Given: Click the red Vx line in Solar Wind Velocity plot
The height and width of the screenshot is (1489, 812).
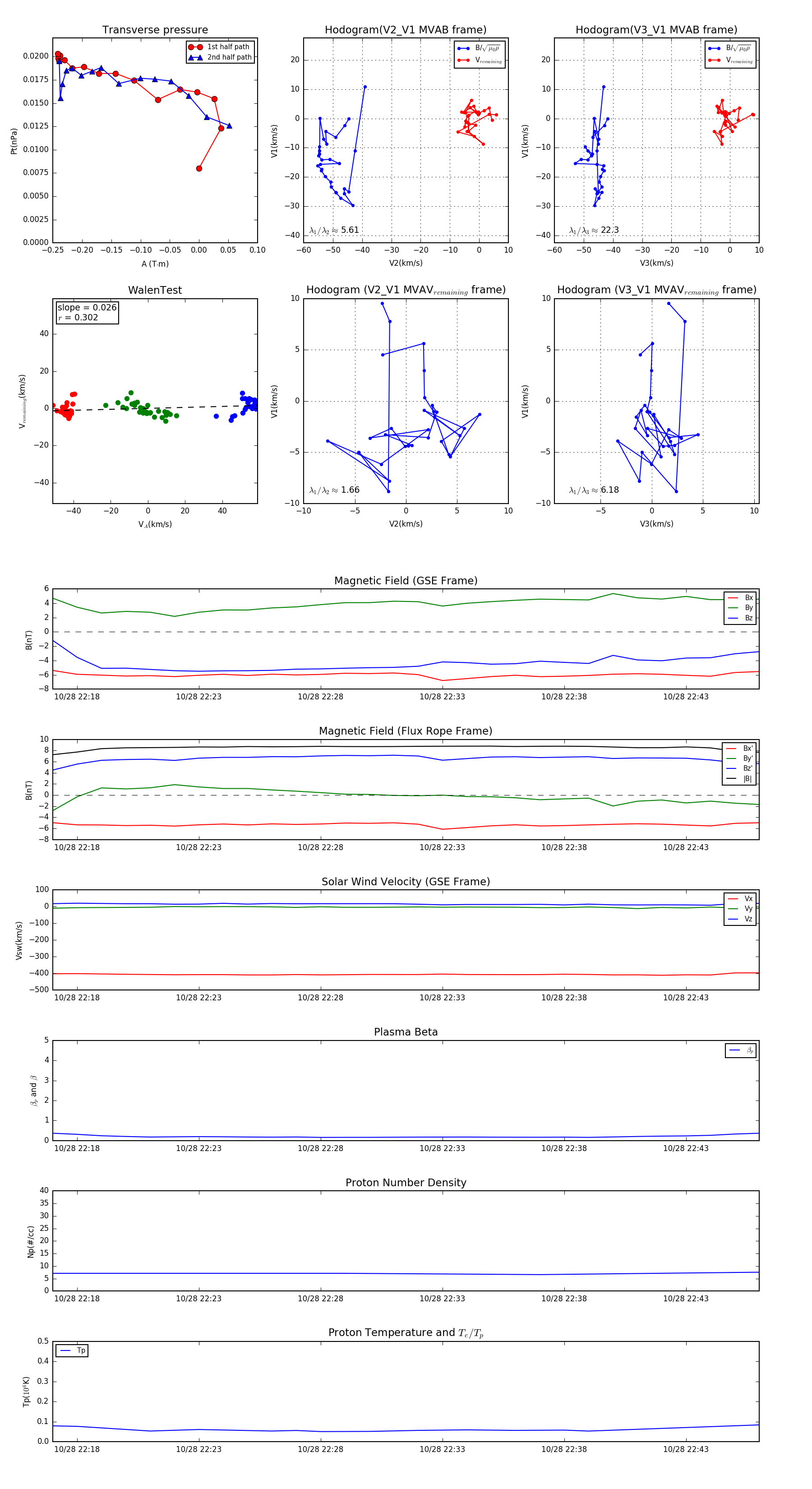Looking at the screenshot, I should (x=406, y=975).
